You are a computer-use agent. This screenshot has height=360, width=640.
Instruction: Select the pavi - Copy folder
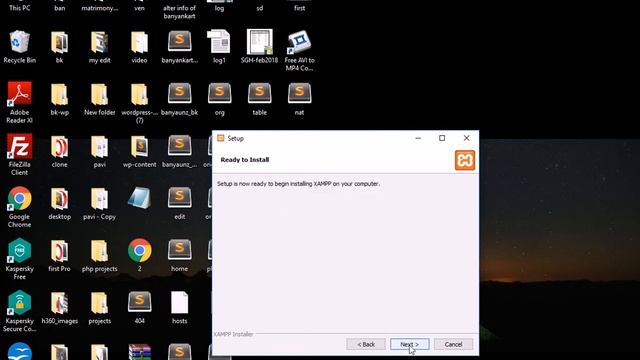click(100, 199)
